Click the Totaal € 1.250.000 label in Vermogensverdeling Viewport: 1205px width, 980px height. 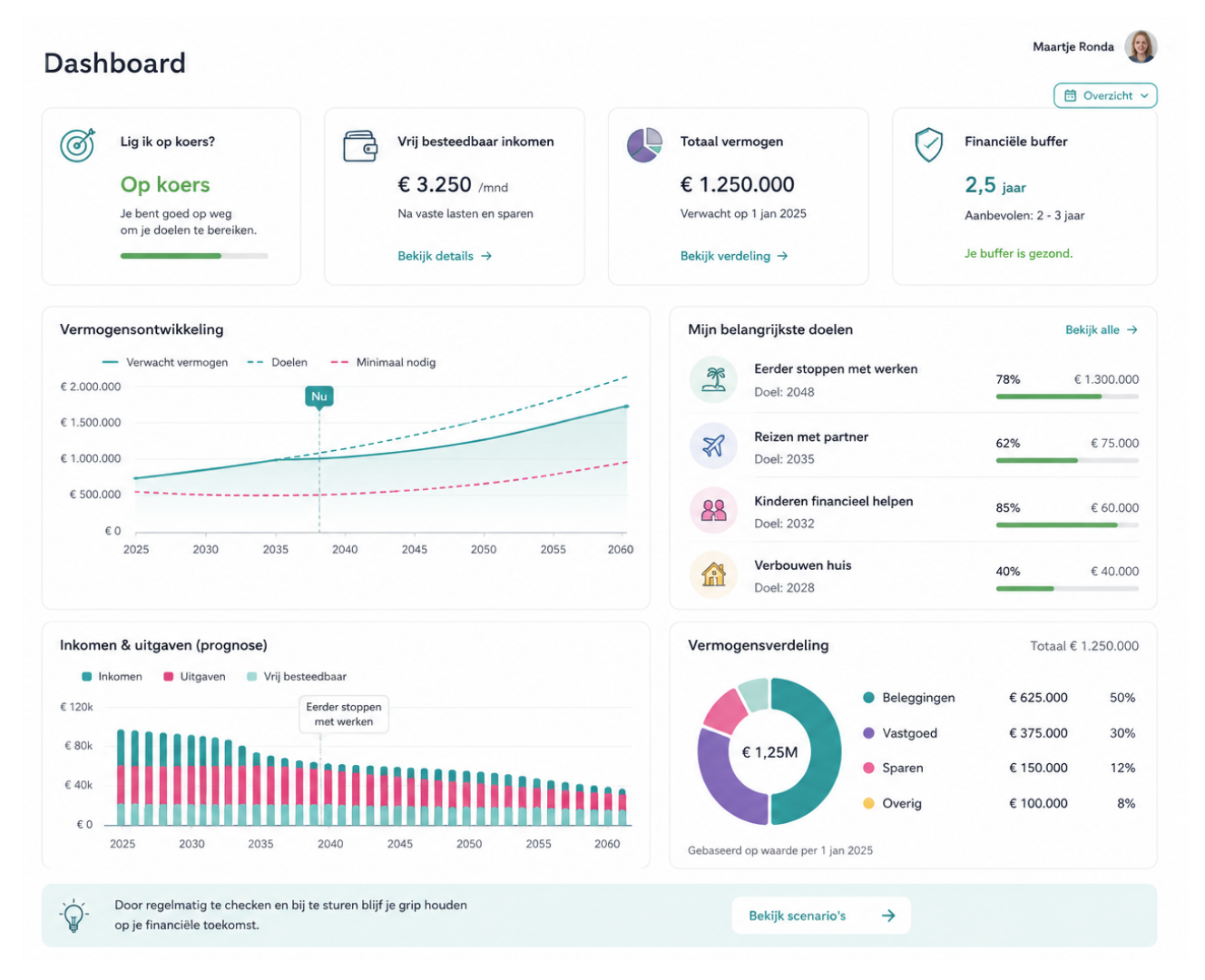point(1084,646)
